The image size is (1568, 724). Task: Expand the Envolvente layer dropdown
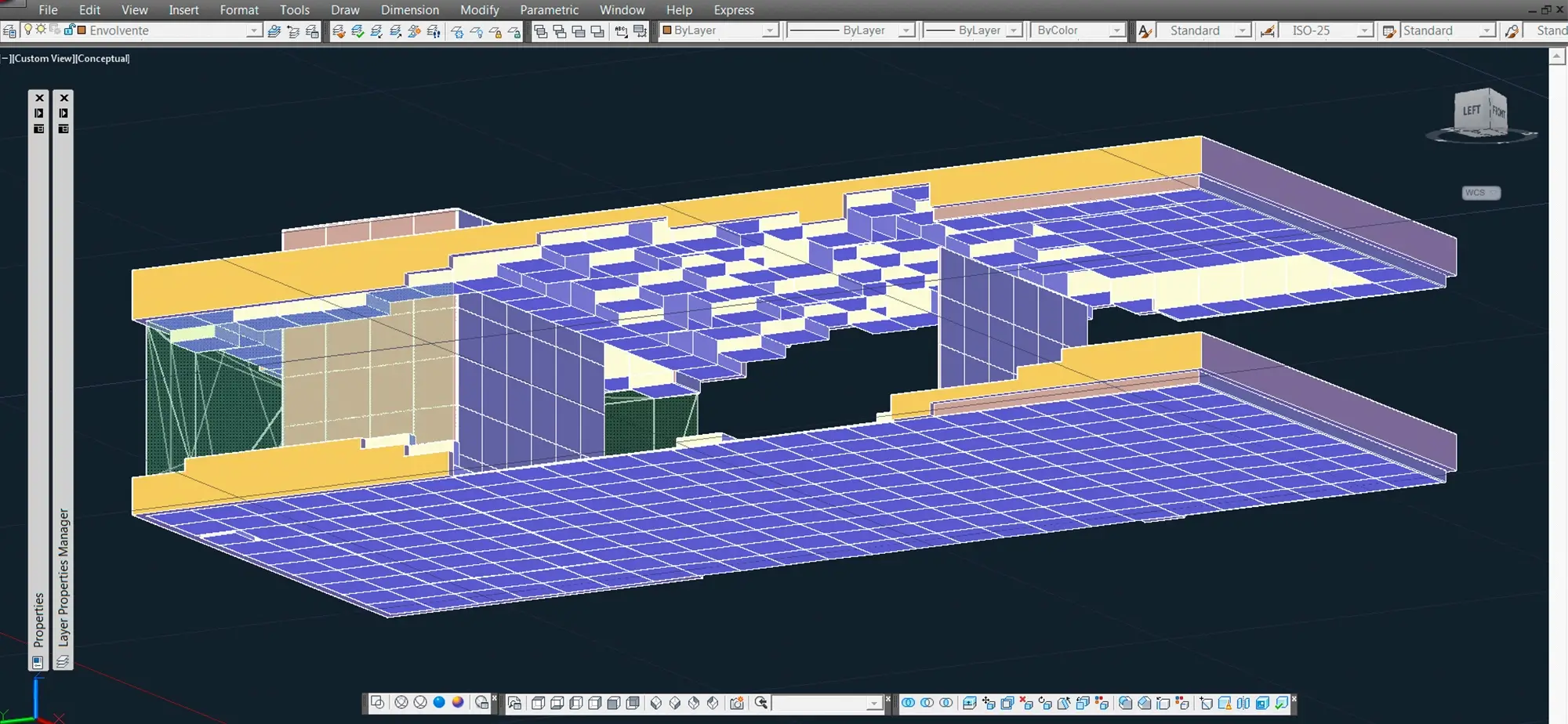point(253,31)
